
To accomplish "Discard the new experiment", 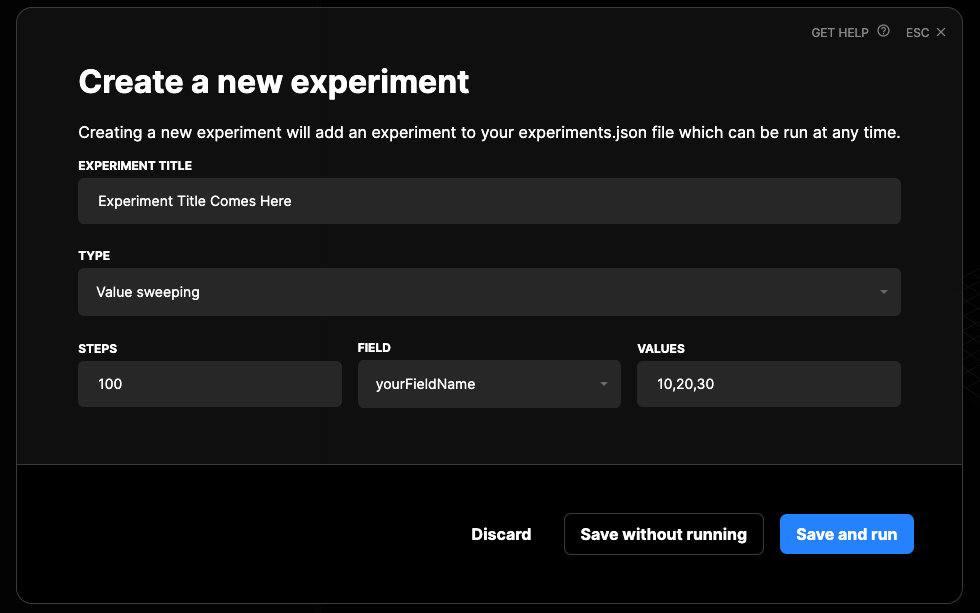I will click(501, 534).
